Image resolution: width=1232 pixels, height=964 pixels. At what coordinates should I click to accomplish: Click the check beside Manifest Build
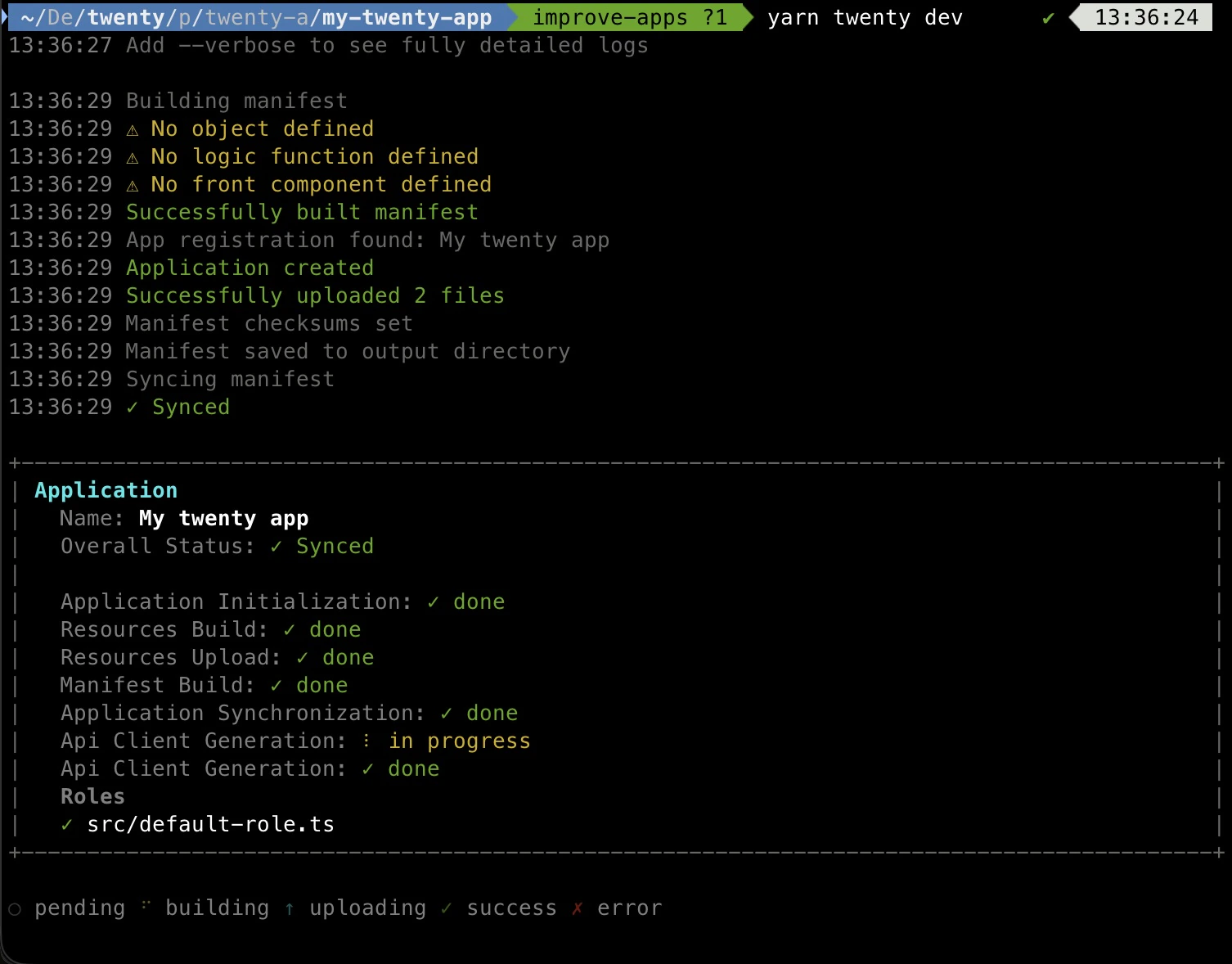pyautogui.click(x=277, y=685)
